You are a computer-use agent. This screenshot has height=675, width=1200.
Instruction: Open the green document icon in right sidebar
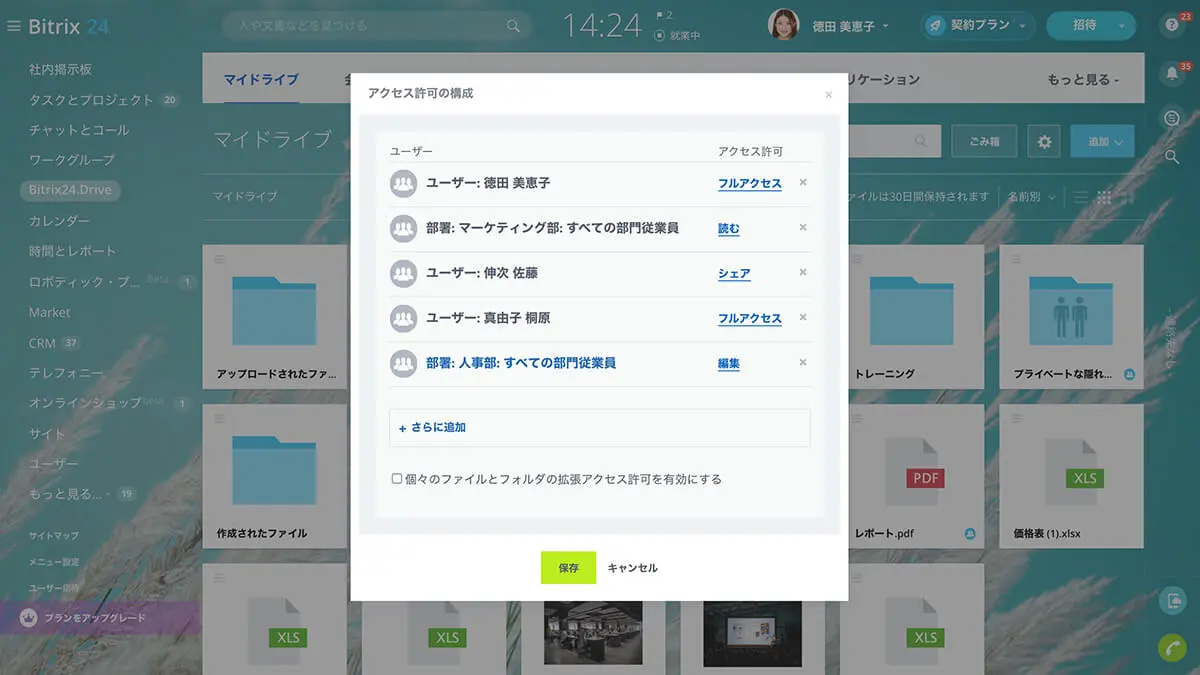click(1172, 601)
